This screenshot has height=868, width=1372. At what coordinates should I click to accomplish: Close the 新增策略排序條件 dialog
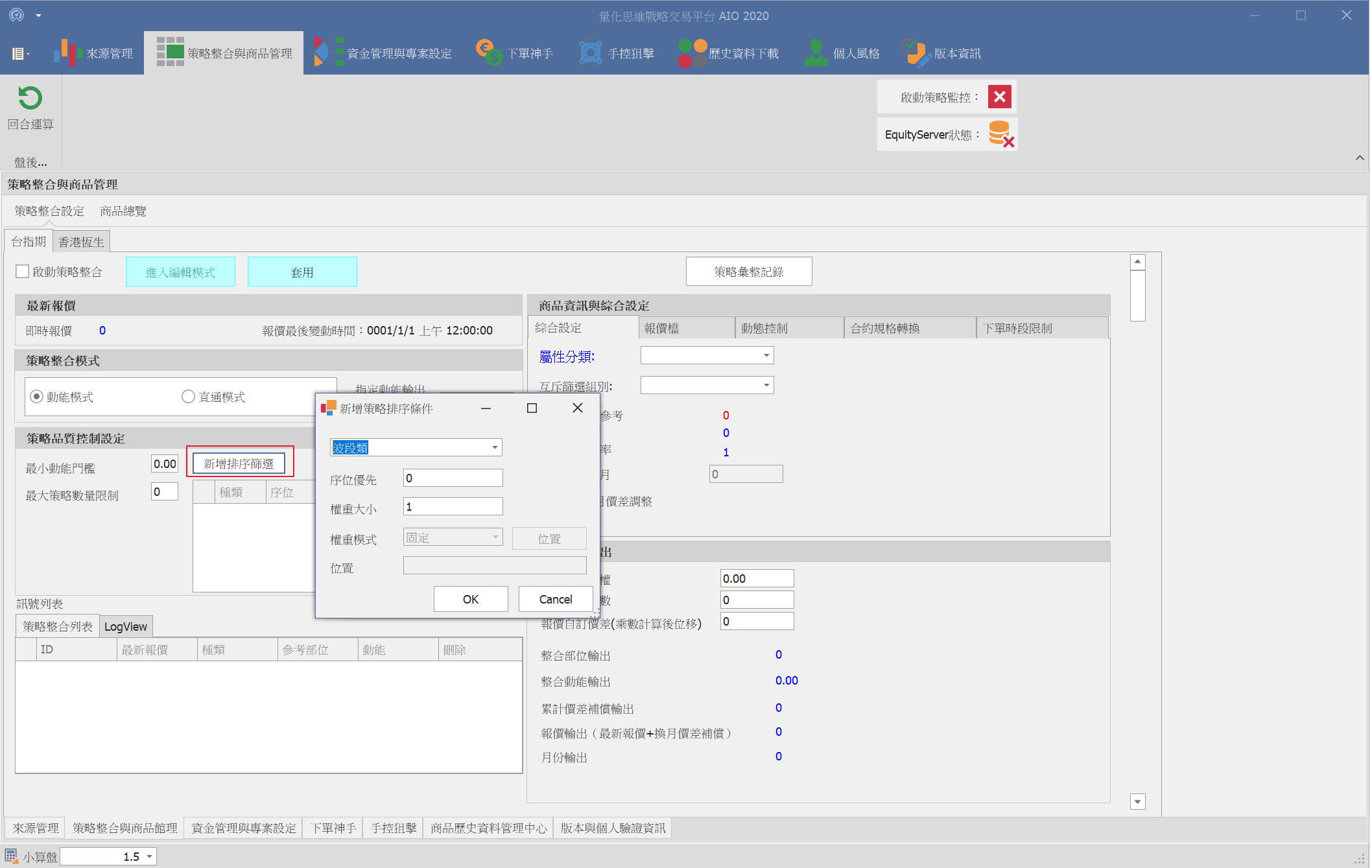click(577, 408)
